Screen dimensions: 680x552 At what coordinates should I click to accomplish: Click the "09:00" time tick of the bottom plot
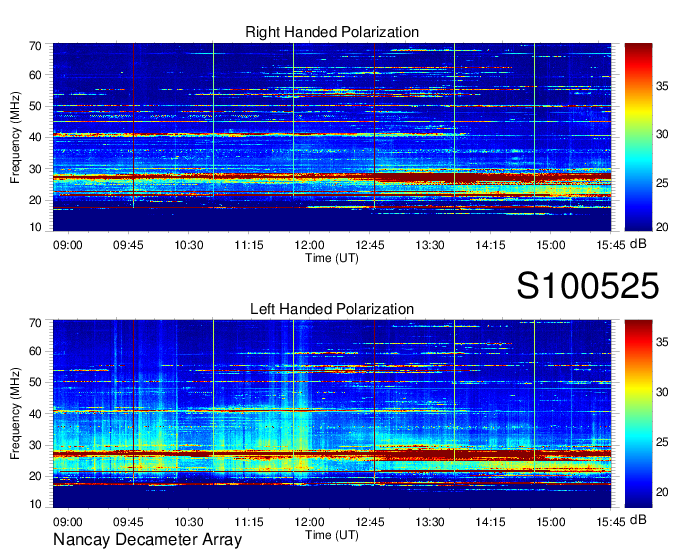pyautogui.click(x=68, y=522)
